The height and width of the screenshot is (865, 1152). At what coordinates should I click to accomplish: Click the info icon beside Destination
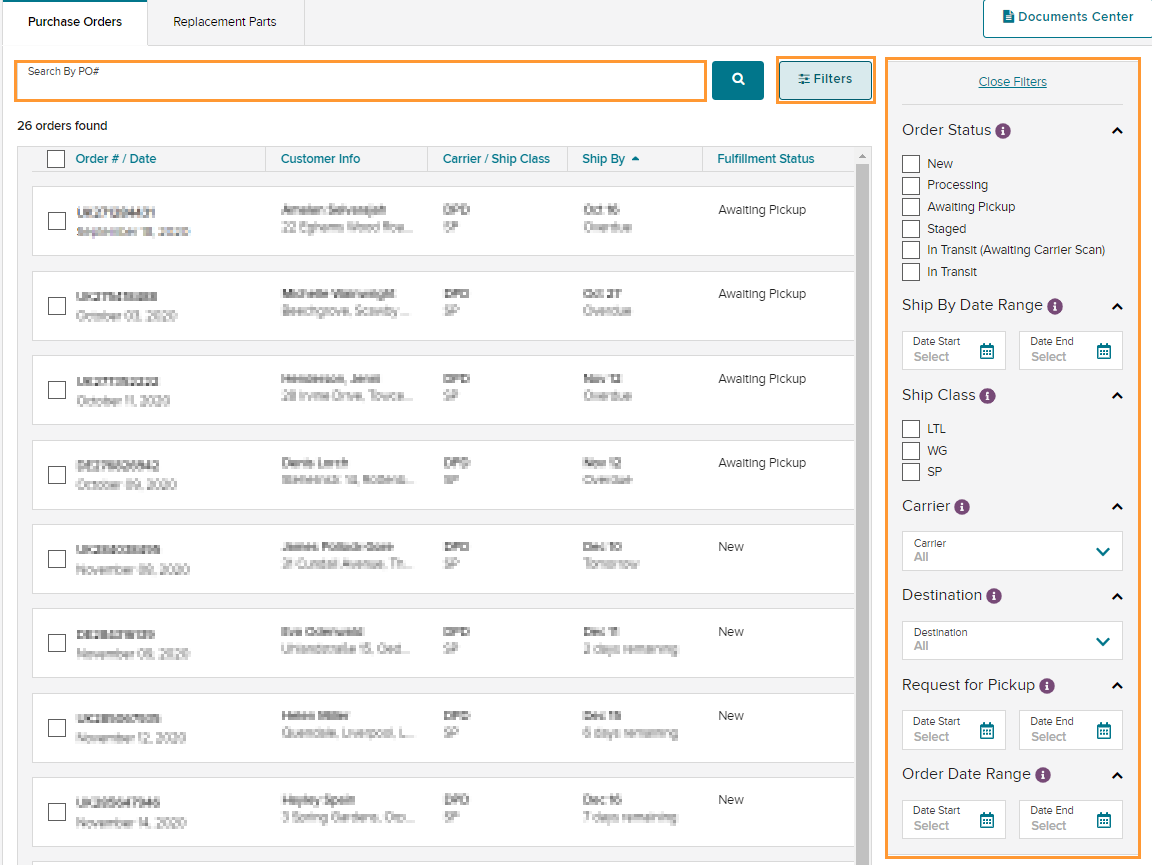996,595
